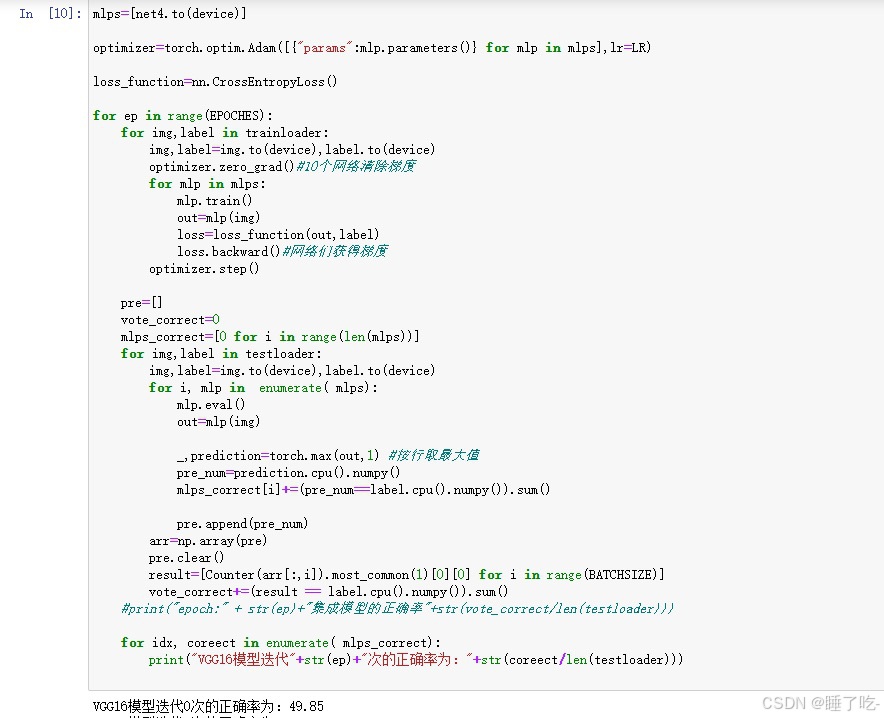
Task: Click the 'for img,label in testloader' line
Action: (221, 354)
